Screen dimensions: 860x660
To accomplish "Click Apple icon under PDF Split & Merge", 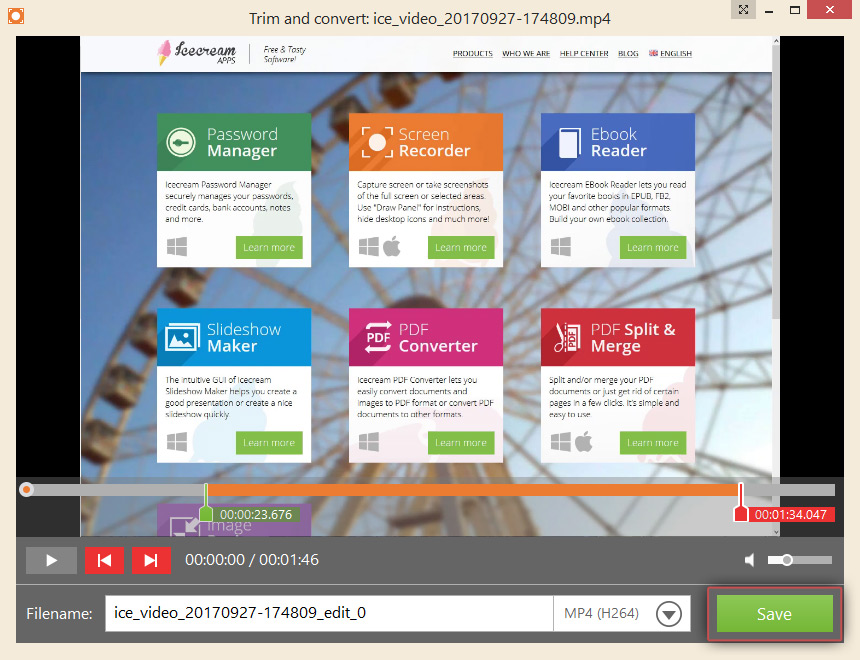I will [x=584, y=441].
